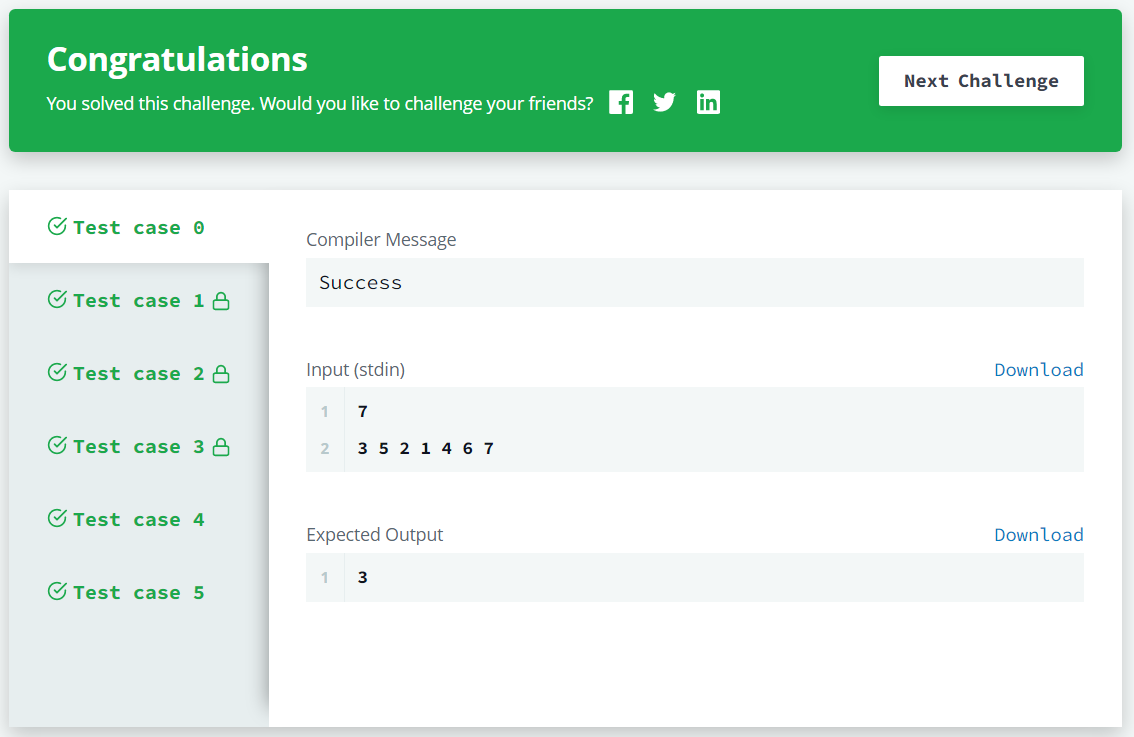Go to the Next Challenge

[981, 81]
